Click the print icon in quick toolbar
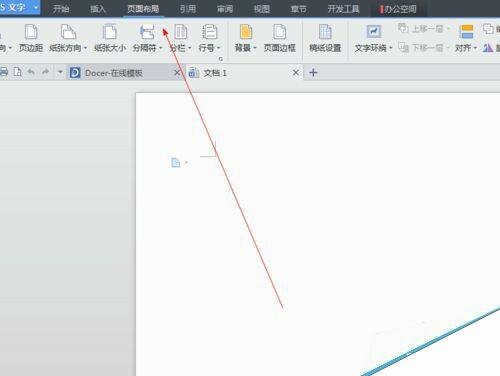The image size is (500, 376). click(x=4, y=72)
